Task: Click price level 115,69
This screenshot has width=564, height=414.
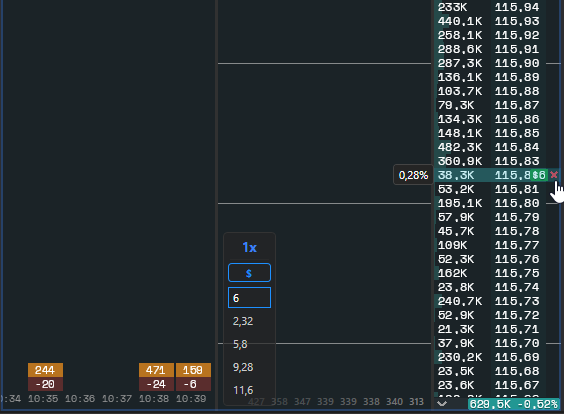Action: (517, 358)
